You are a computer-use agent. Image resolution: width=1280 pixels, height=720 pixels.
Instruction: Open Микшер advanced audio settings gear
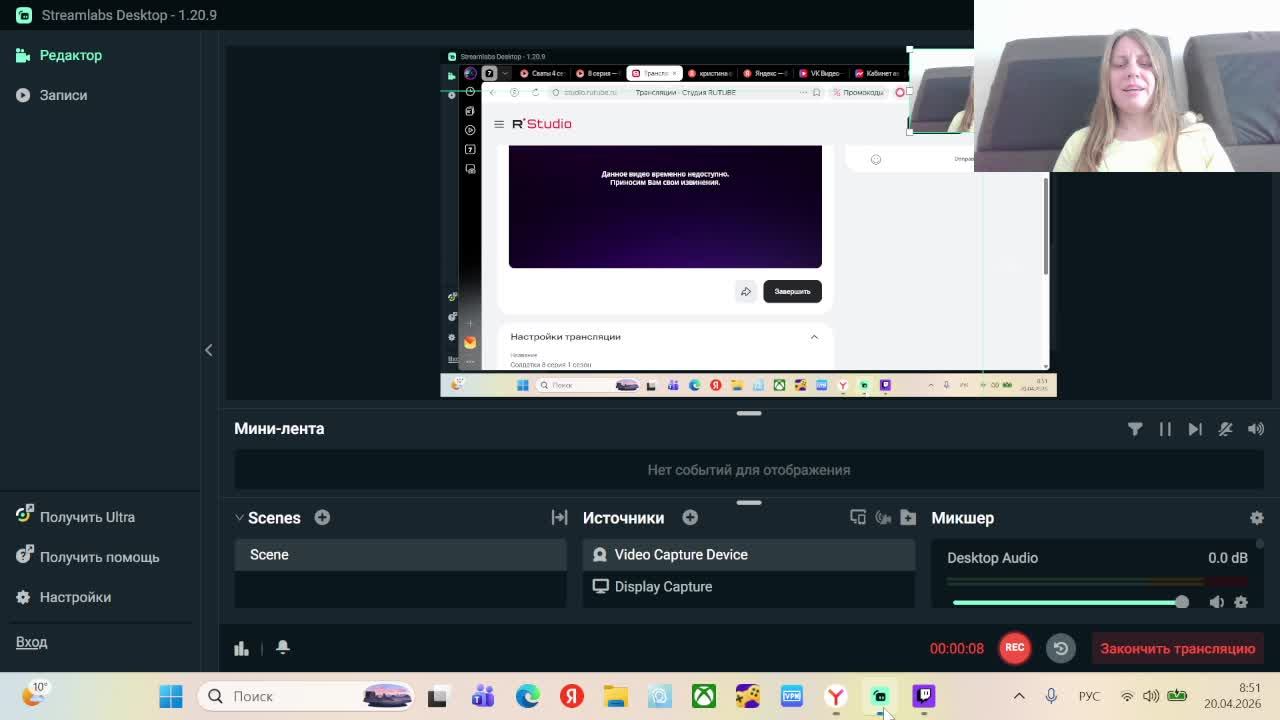[1257, 518]
